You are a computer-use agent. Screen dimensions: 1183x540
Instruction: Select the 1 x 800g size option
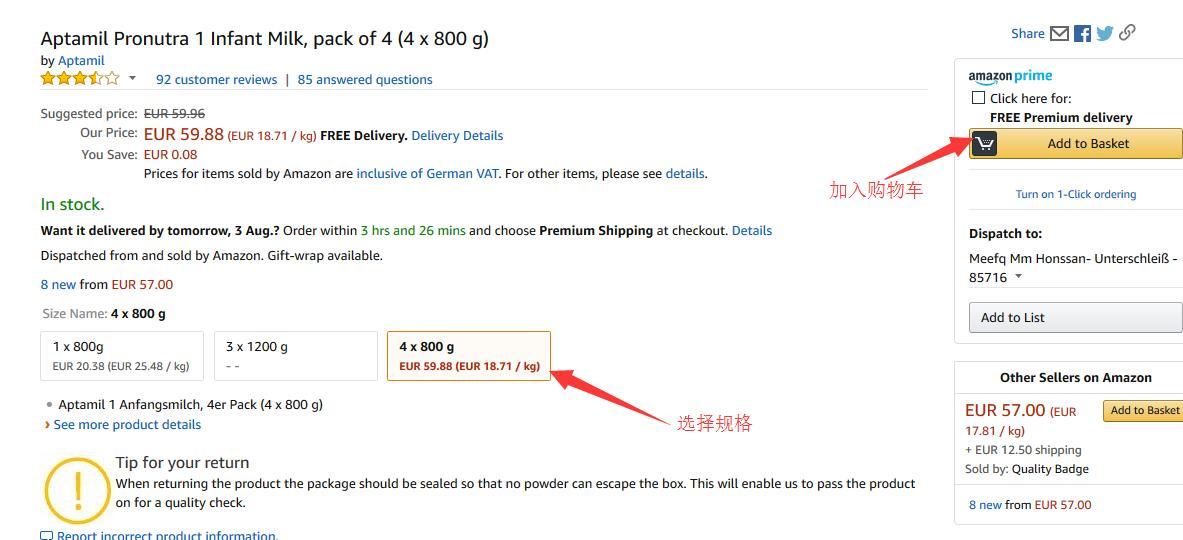(121, 356)
